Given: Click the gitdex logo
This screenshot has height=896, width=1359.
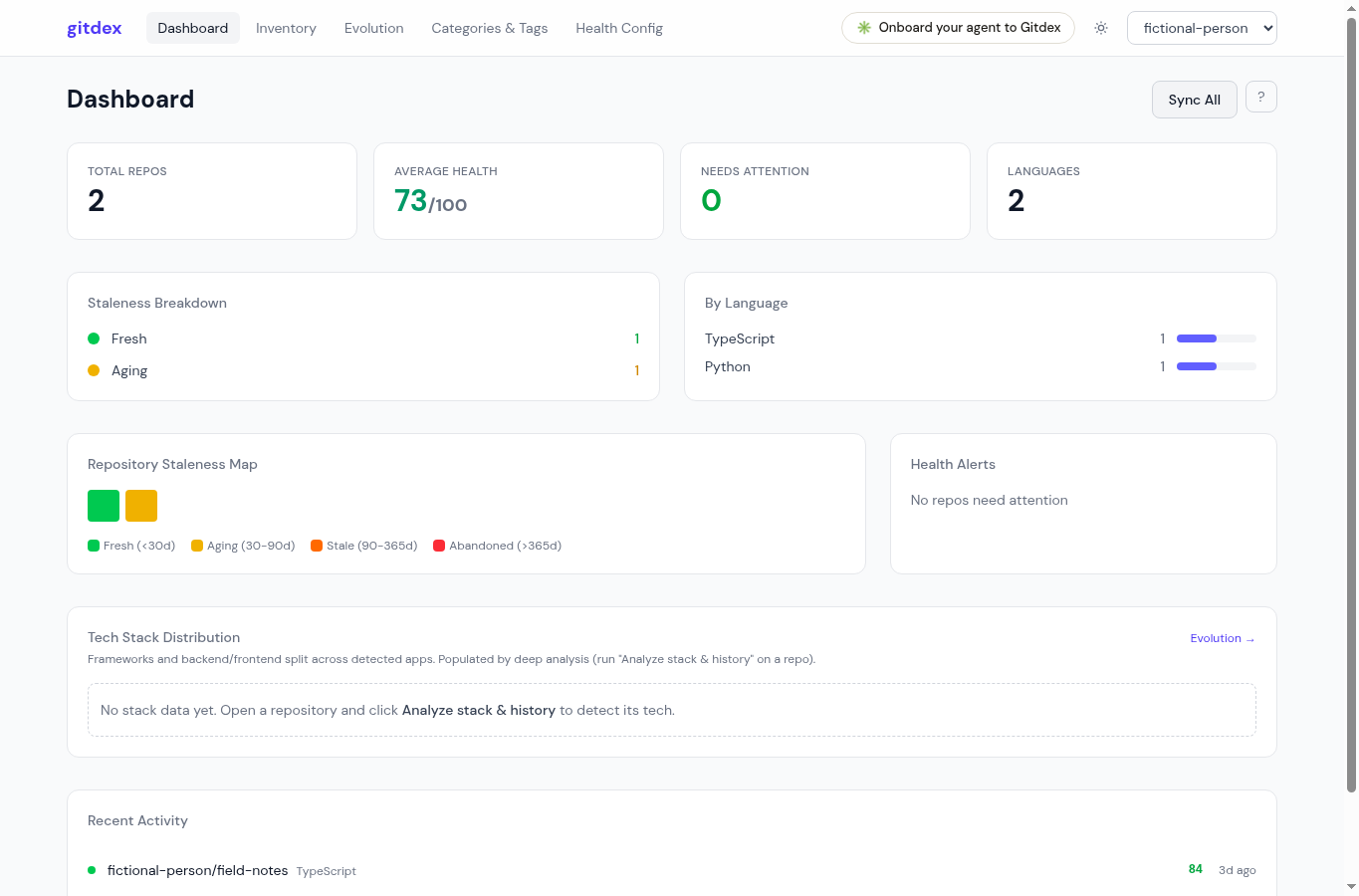Looking at the screenshot, I should 95,28.
